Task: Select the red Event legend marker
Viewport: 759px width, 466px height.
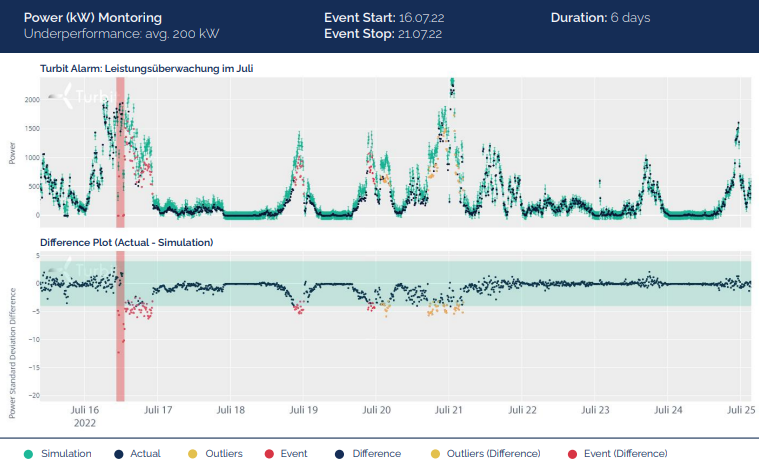Action: point(270,453)
